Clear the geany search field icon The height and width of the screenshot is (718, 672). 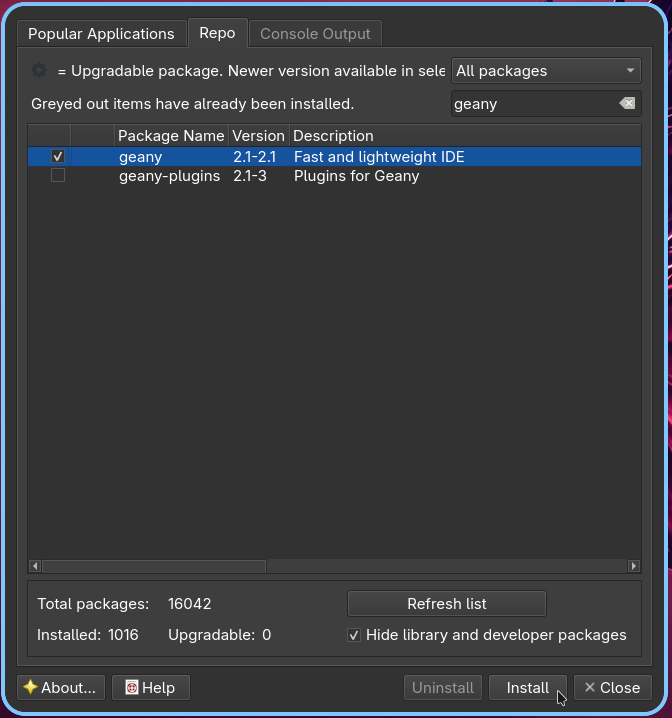627,103
